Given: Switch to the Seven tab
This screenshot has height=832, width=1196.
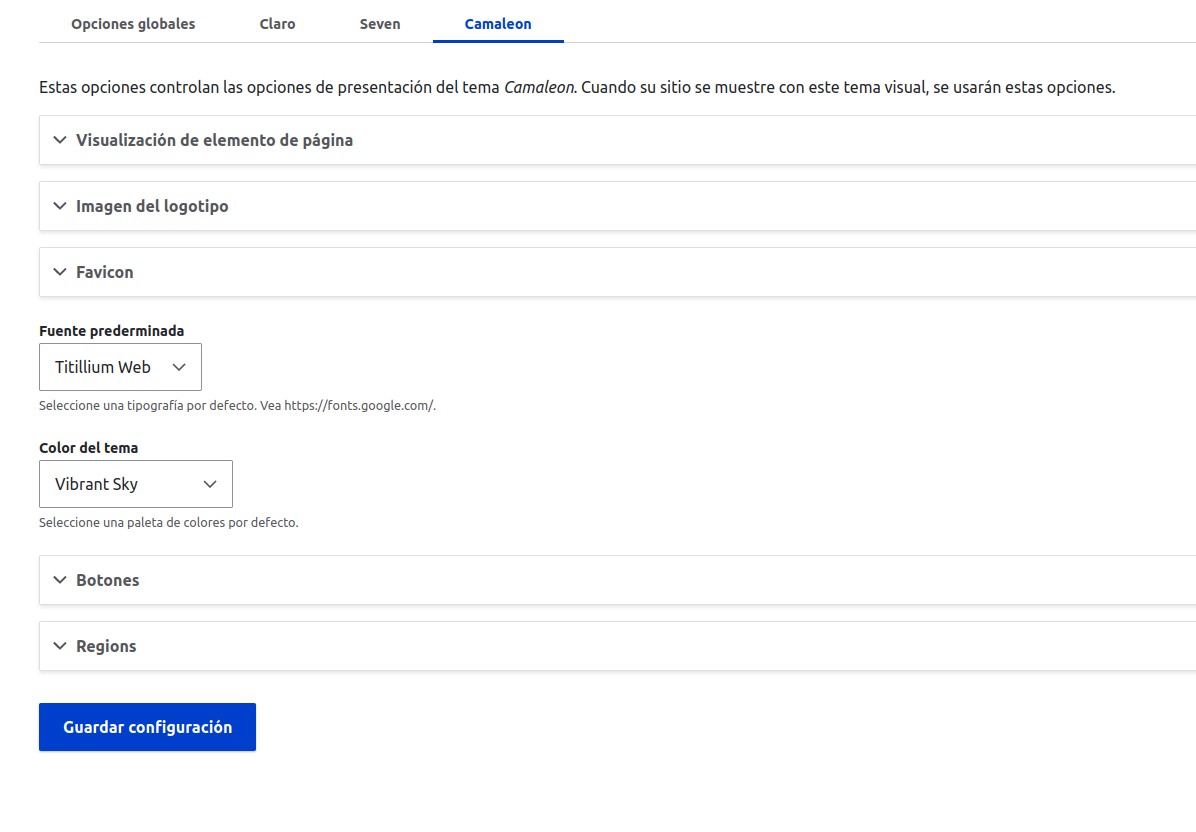Looking at the screenshot, I should coord(379,23).
